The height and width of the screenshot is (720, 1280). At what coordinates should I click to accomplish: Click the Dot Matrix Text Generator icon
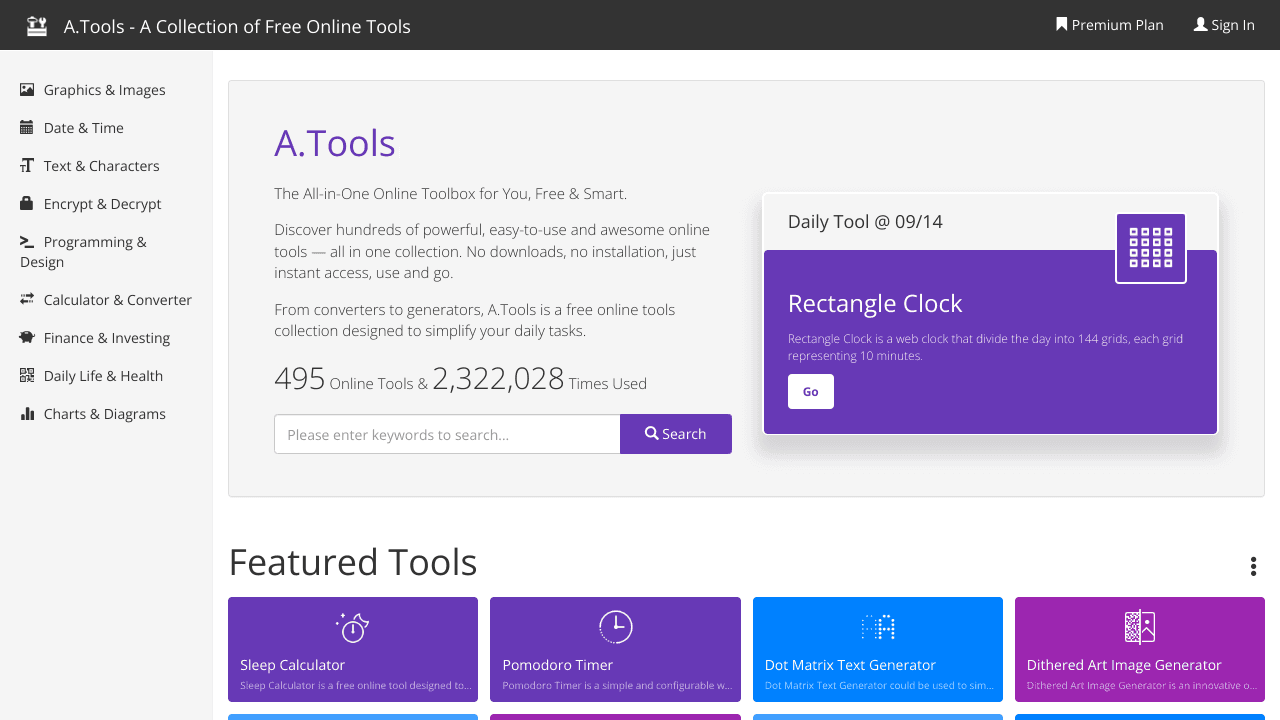[x=877, y=627]
